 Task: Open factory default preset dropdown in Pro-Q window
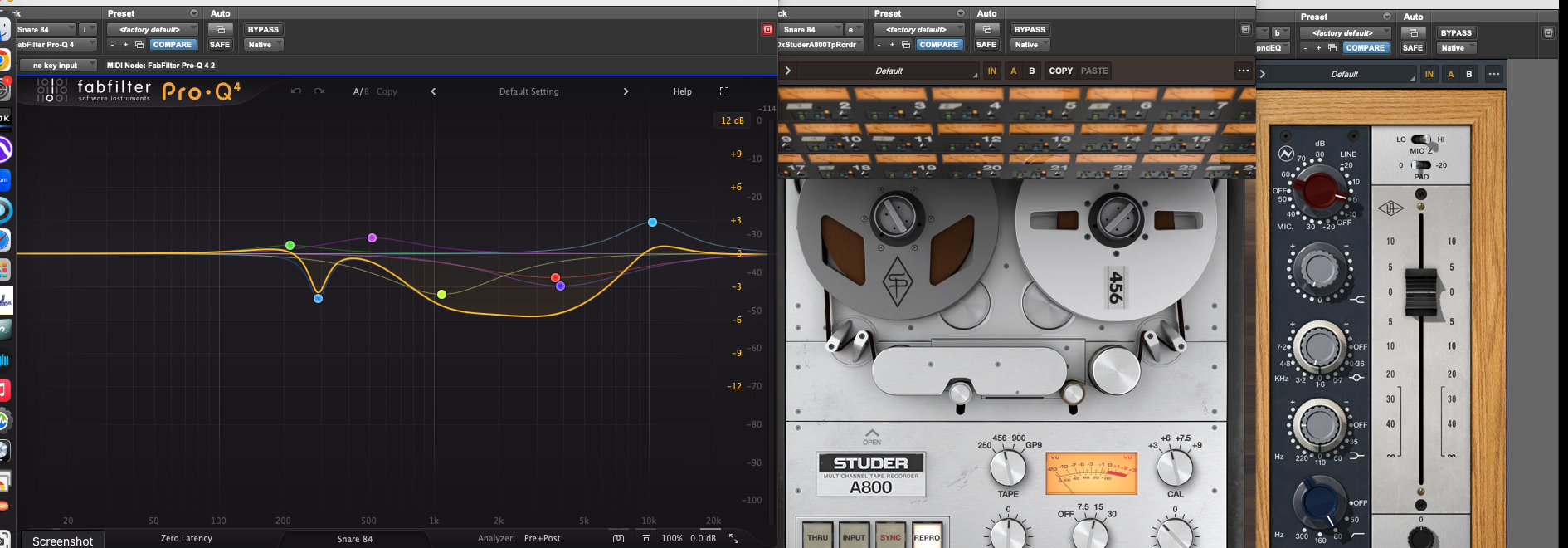tap(152, 29)
